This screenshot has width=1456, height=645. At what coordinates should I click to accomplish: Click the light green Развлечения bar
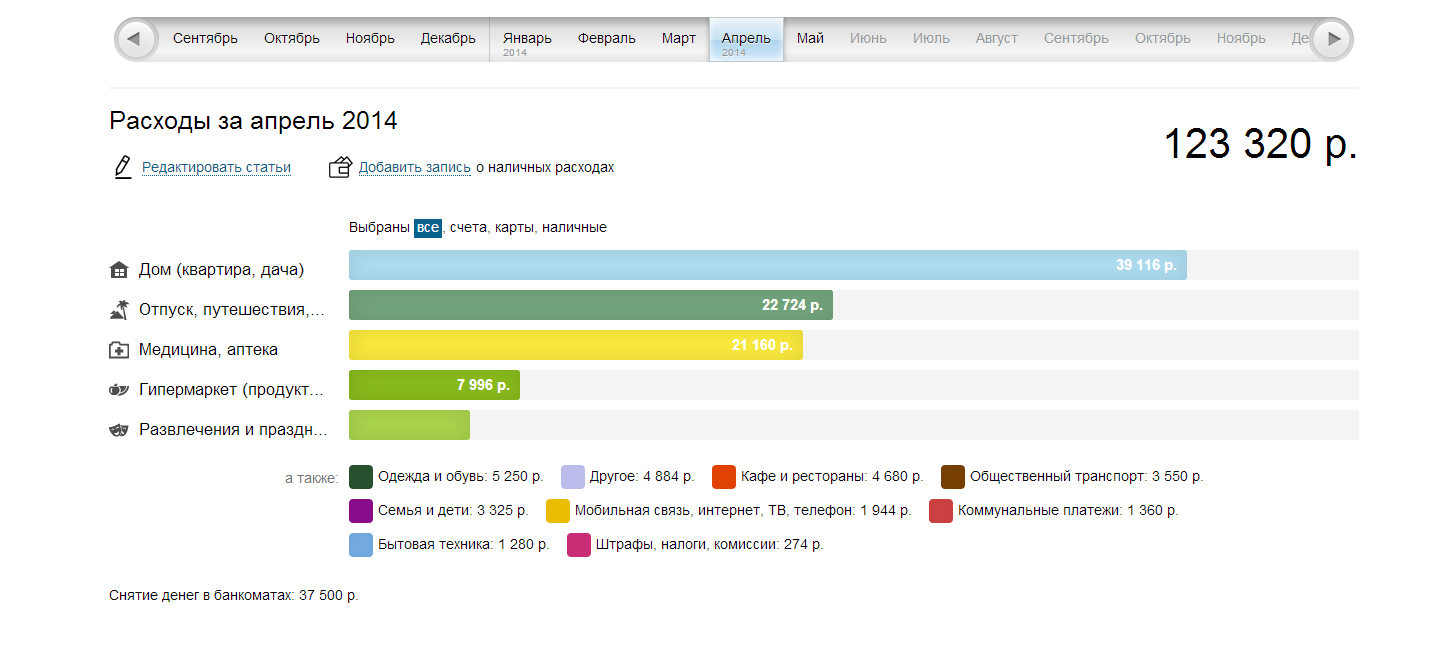(x=409, y=425)
